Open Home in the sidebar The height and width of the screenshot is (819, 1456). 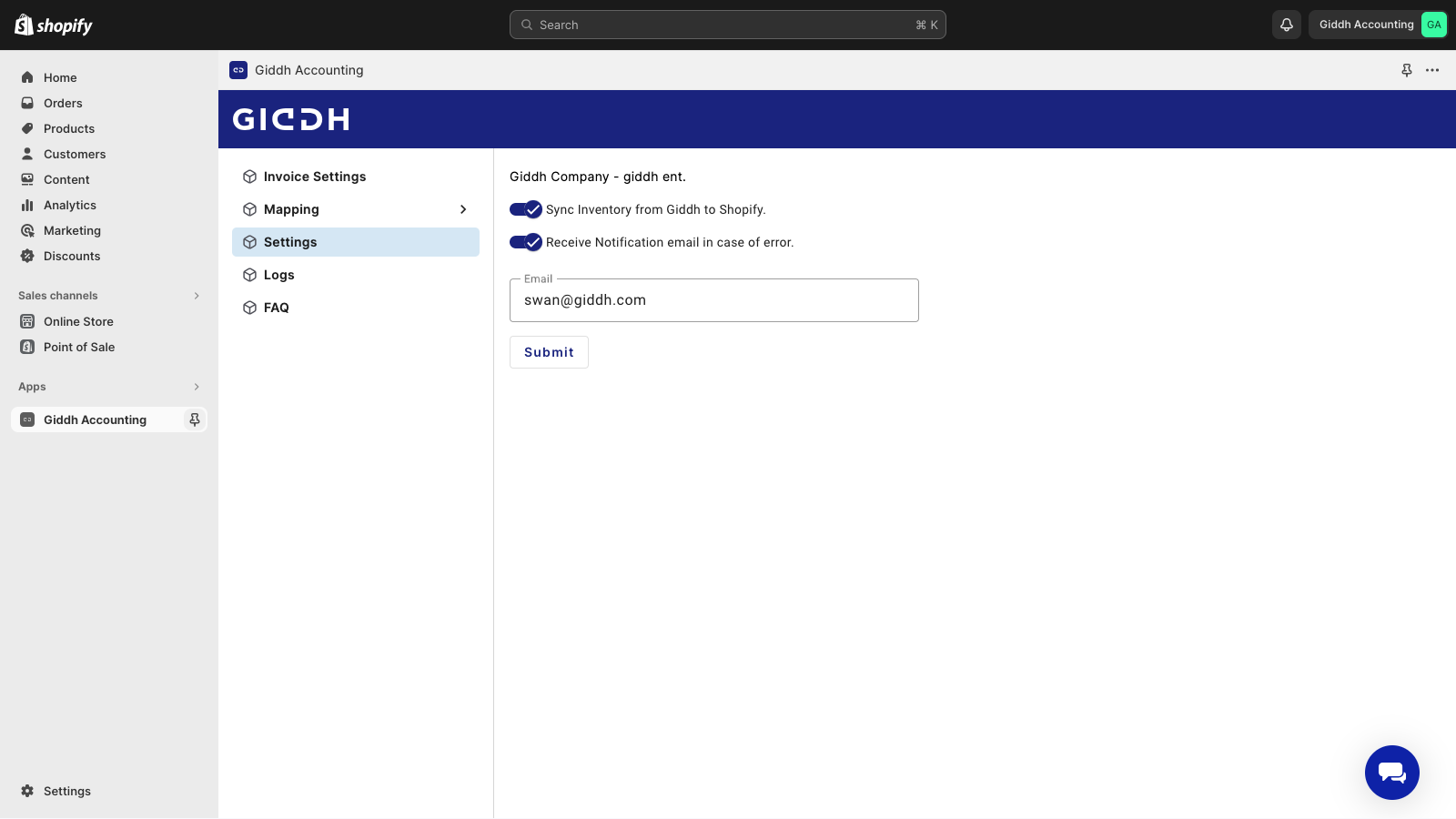pos(109,77)
